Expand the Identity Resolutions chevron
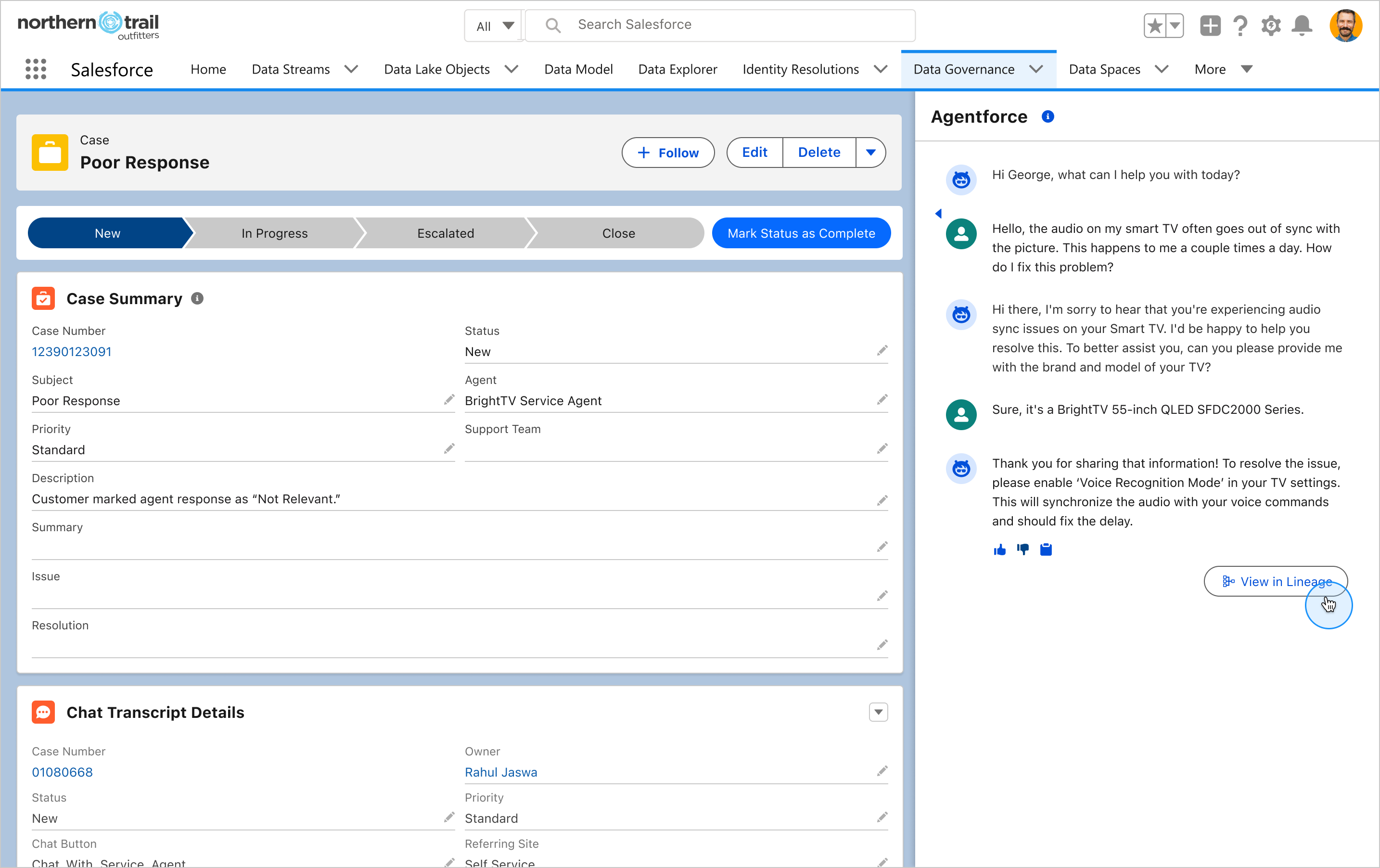The image size is (1380, 868). (881, 69)
